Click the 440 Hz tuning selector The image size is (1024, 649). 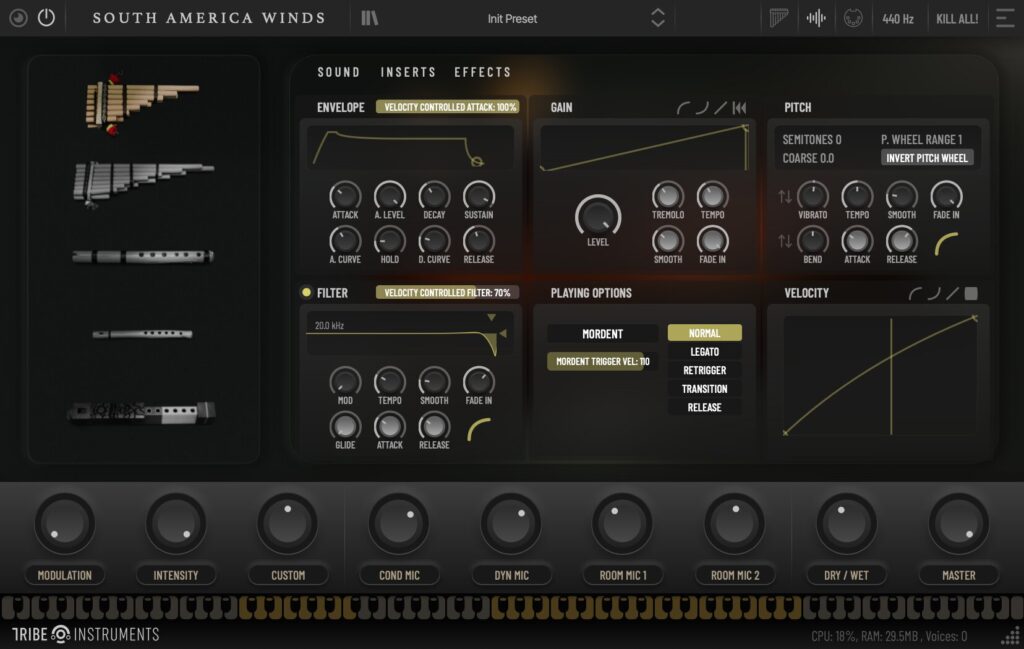coord(898,19)
